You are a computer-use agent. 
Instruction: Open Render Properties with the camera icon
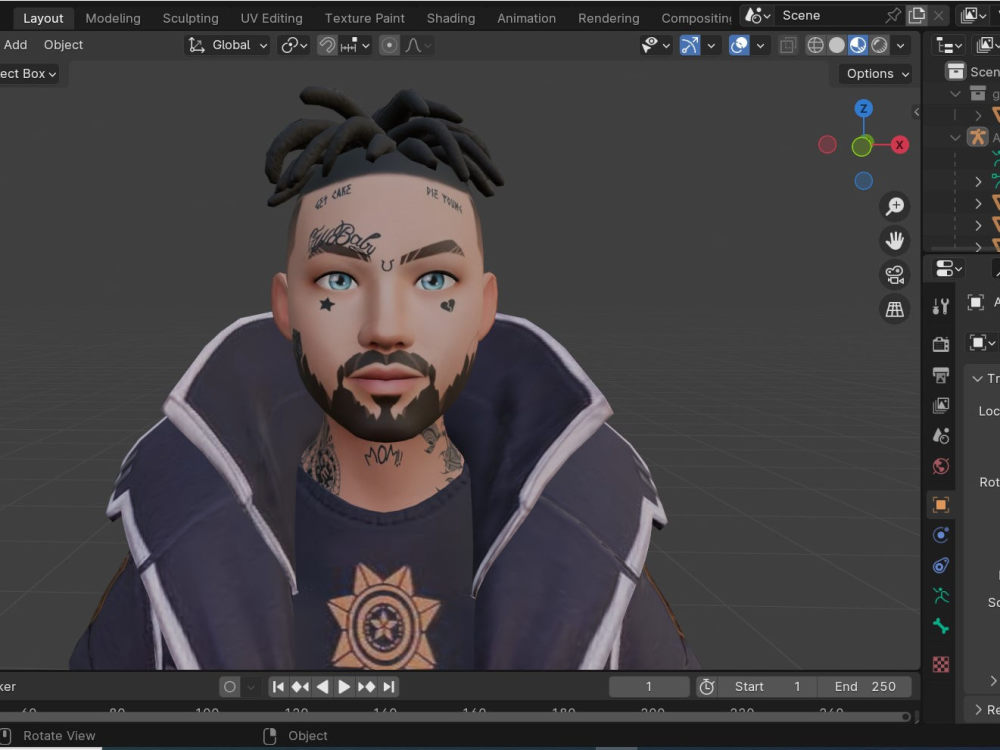[x=940, y=343]
